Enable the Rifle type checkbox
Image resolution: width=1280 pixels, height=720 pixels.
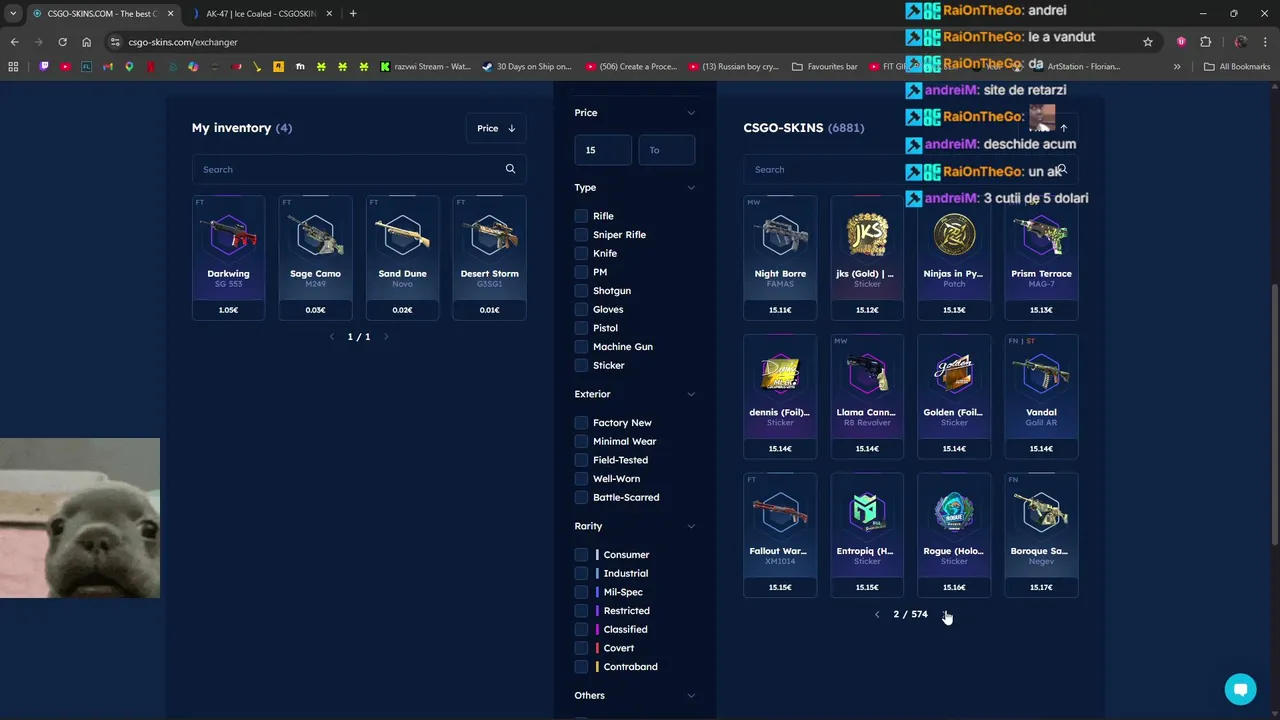581,216
